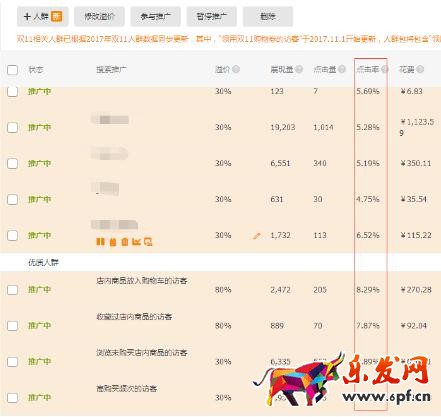Image resolution: width=441 pixels, height=417 pixels.
Task: Click the + 人群 add crowd button
Action: pyautogui.click(x=43, y=16)
